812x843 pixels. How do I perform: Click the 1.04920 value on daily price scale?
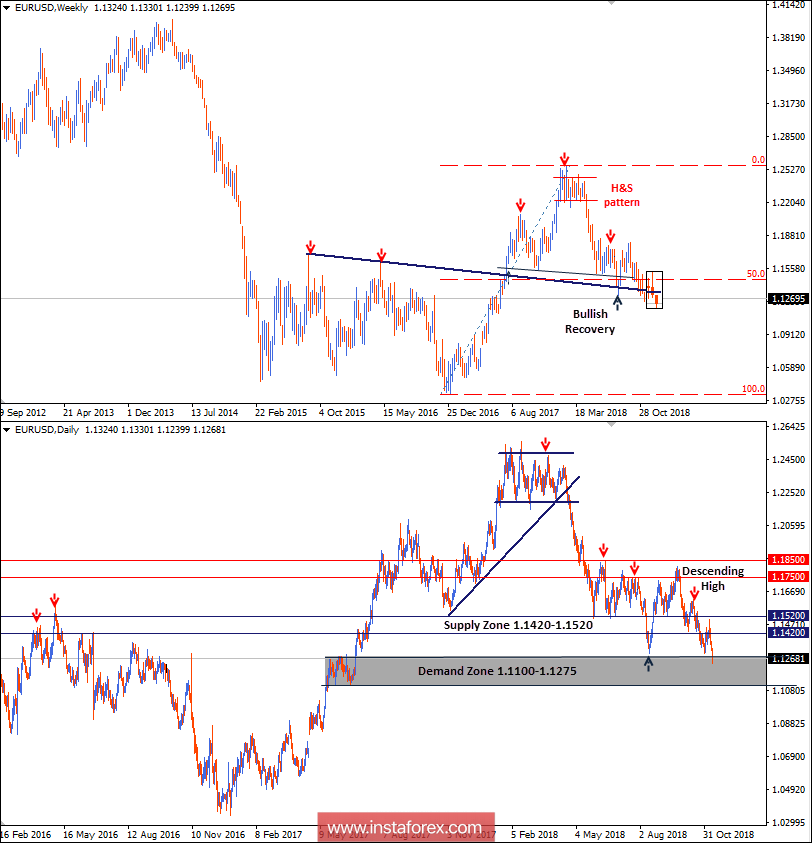789,790
